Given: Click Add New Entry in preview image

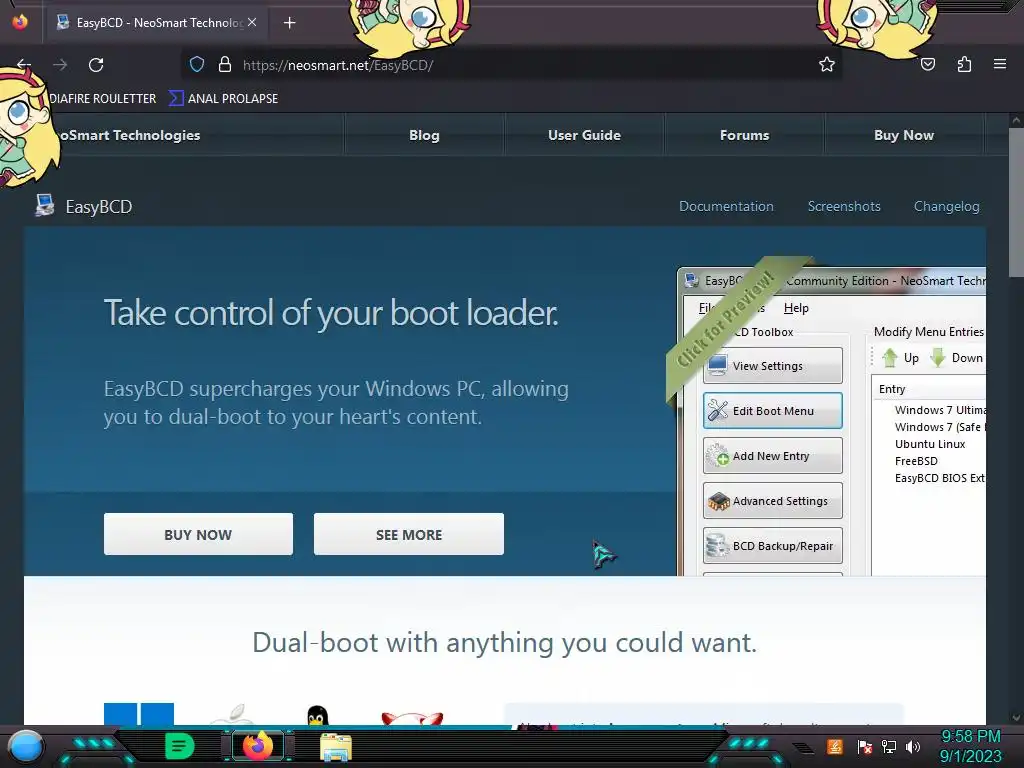Looking at the screenshot, I should click(x=773, y=456).
